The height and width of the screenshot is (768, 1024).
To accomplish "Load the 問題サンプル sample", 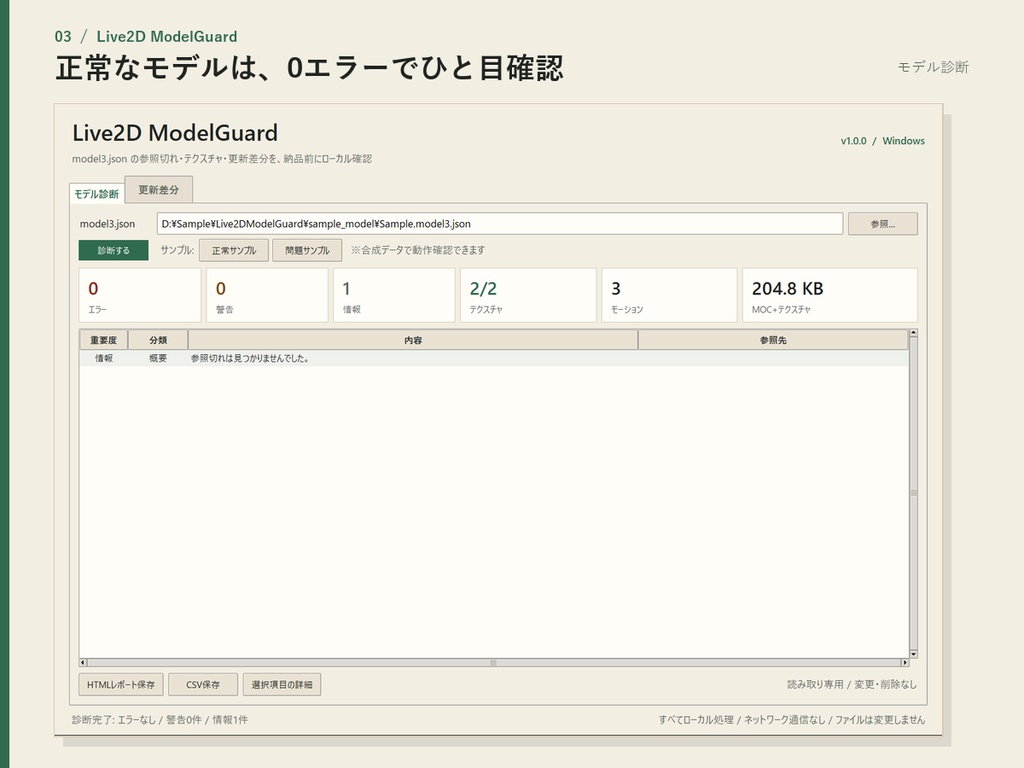I will tap(307, 250).
